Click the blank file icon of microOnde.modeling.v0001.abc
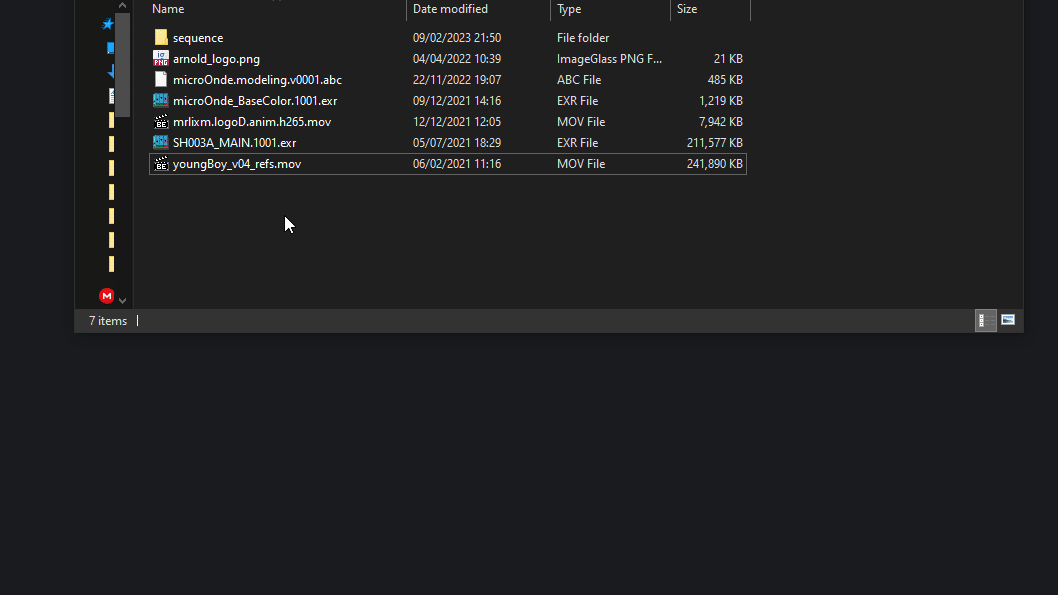Screen dimensions: 1058x595 pos(161,80)
